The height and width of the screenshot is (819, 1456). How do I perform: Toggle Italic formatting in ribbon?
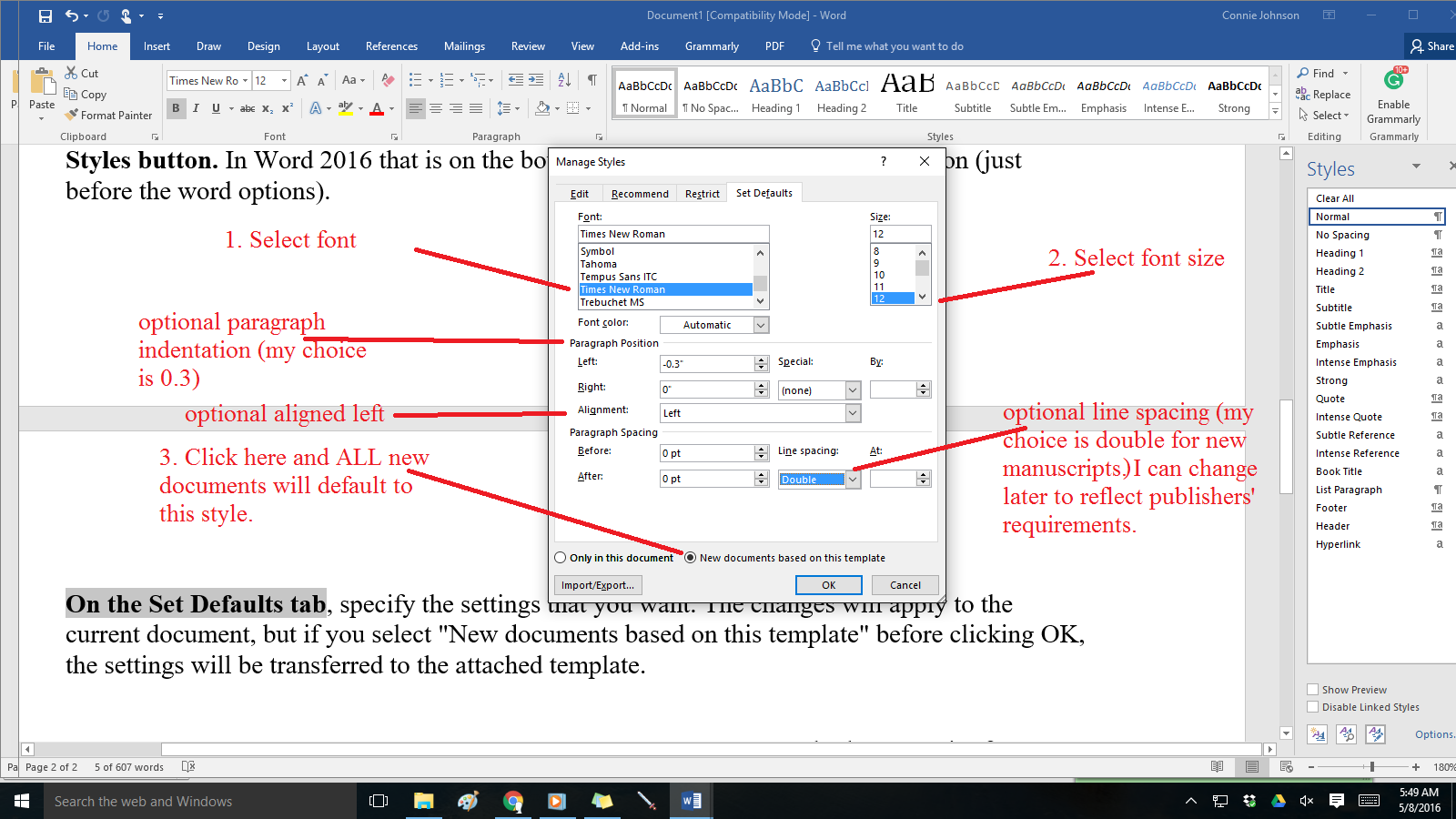tap(196, 108)
